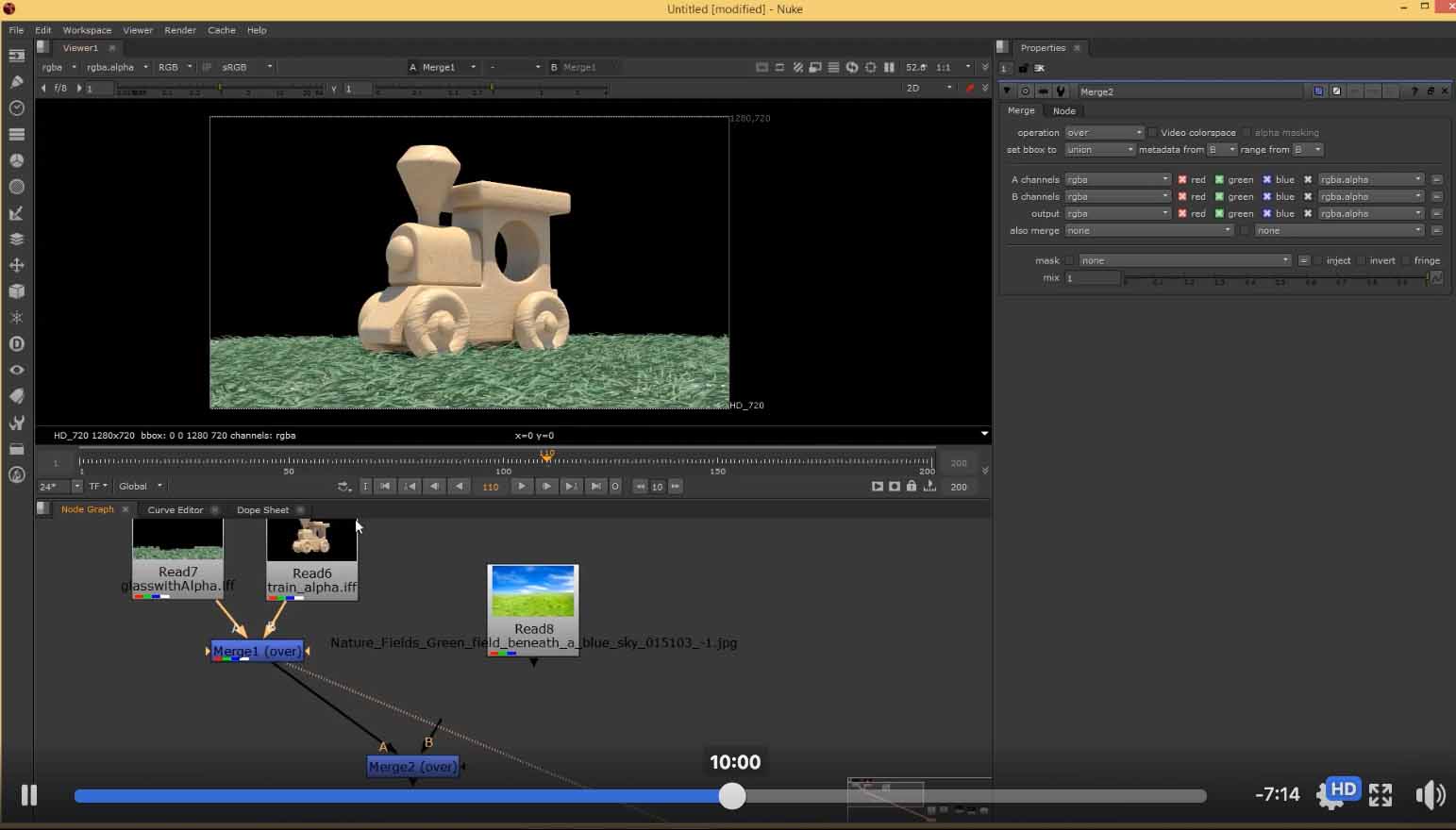1456x830 pixels.
Task: Click the play forward button in timeline
Action: [521, 487]
